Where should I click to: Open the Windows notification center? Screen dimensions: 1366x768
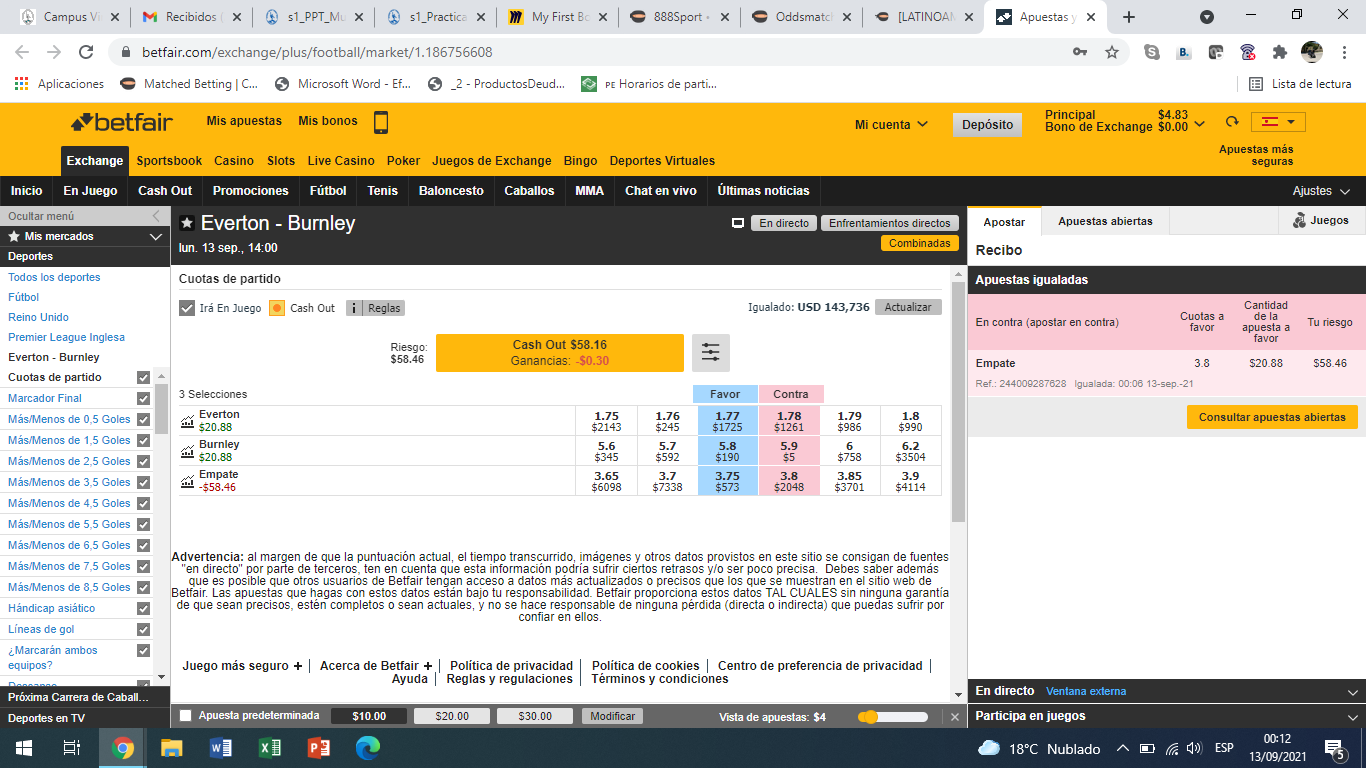[x=1334, y=748]
